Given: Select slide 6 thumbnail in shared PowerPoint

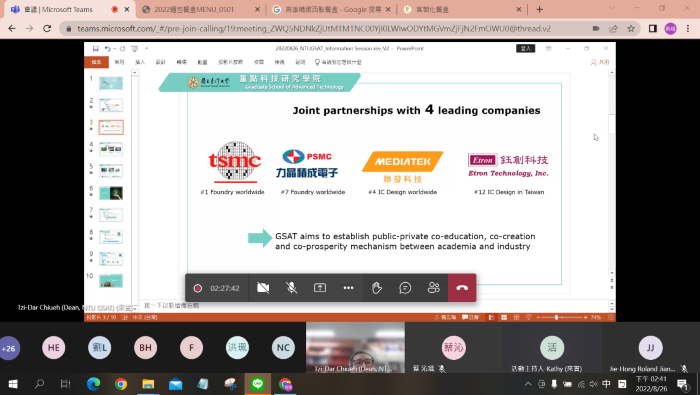Looking at the screenshot, I should coord(111,193).
